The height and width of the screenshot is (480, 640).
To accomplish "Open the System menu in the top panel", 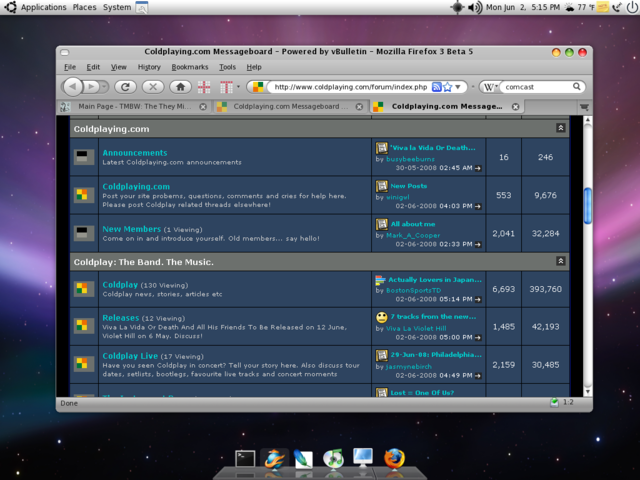I will tap(117, 7).
